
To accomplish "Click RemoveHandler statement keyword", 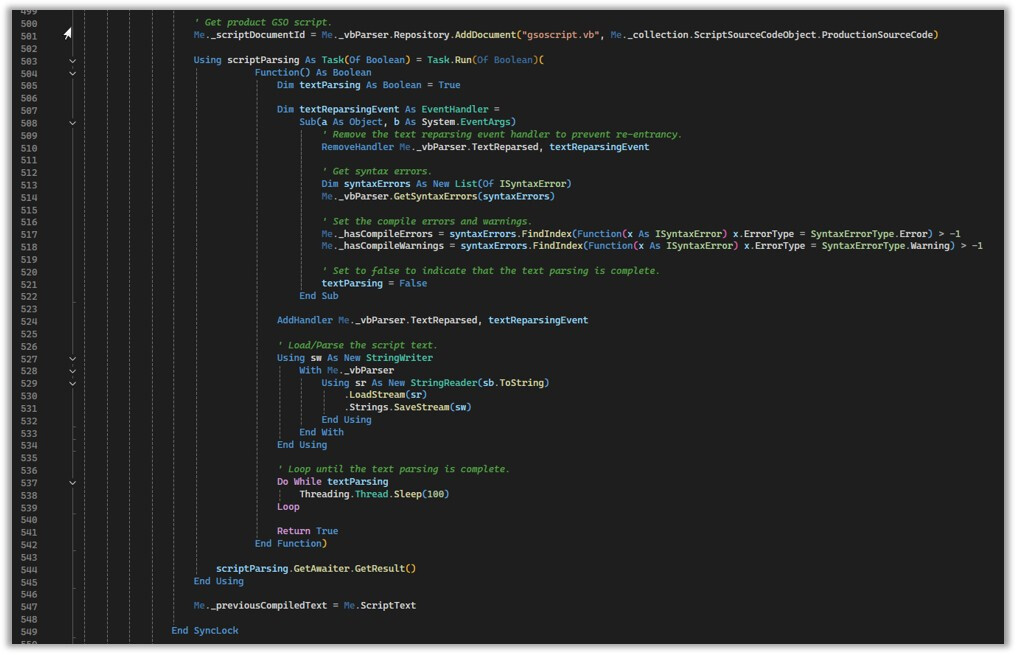I will [357, 147].
